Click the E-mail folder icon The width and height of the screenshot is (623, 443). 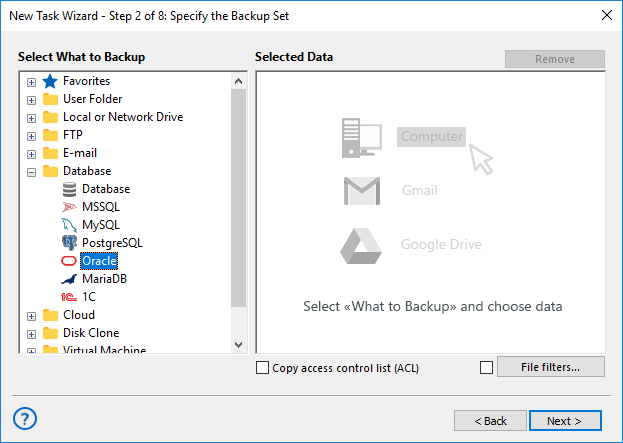pos(50,153)
